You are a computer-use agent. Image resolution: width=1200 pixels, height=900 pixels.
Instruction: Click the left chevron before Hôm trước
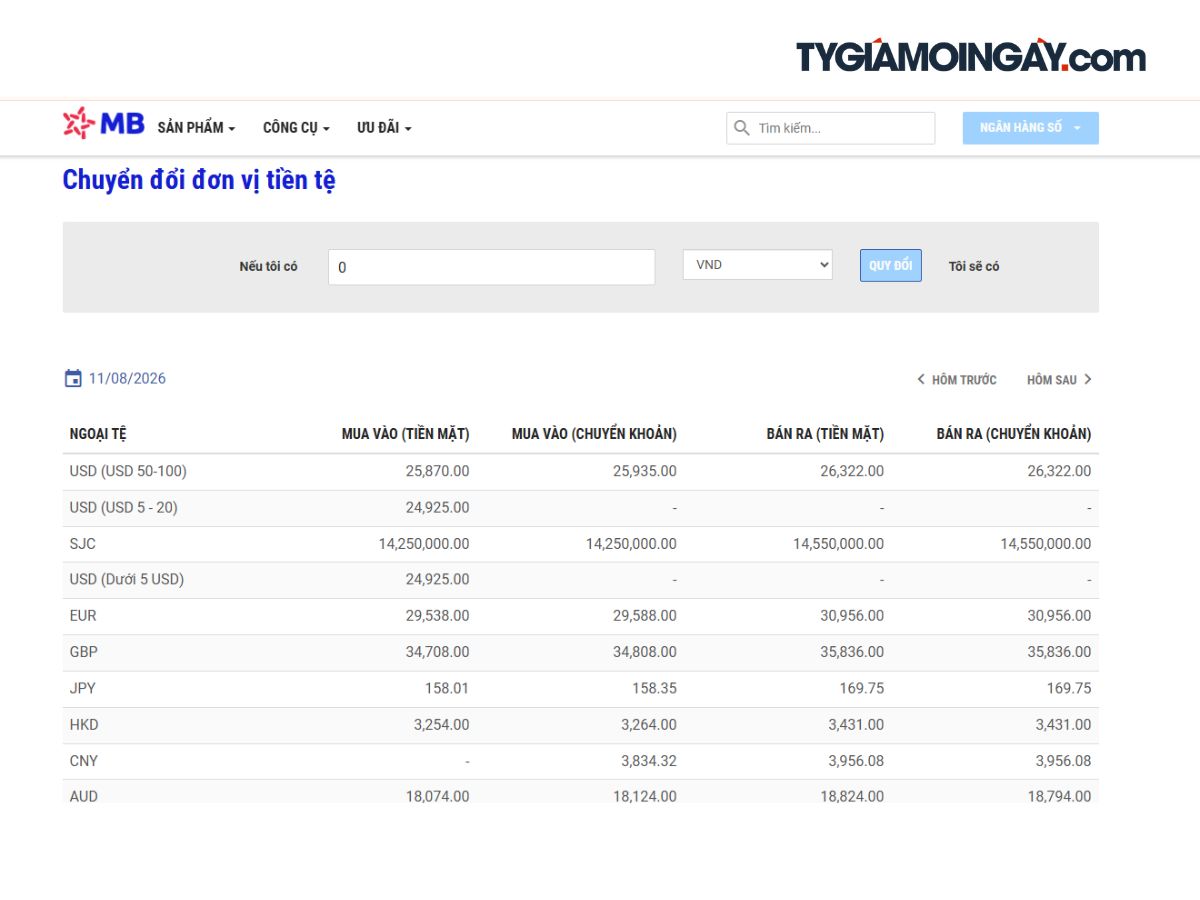(920, 379)
